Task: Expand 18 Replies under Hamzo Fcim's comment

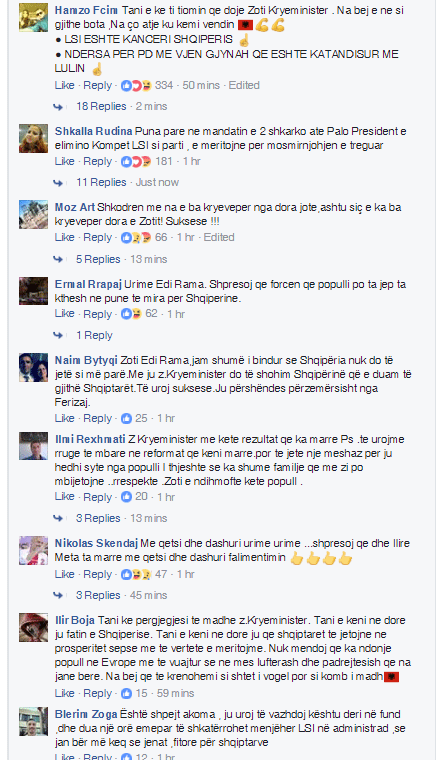Action: click(101, 106)
